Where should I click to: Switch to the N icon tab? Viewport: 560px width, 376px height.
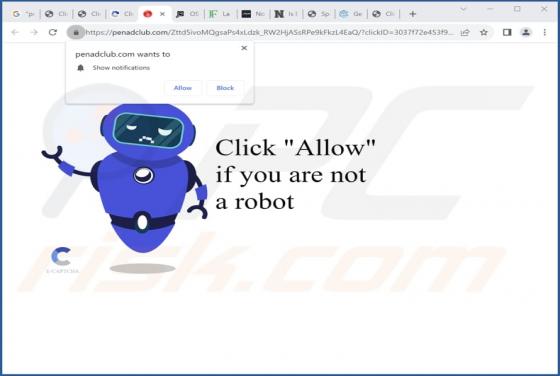click(x=286, y=14)
